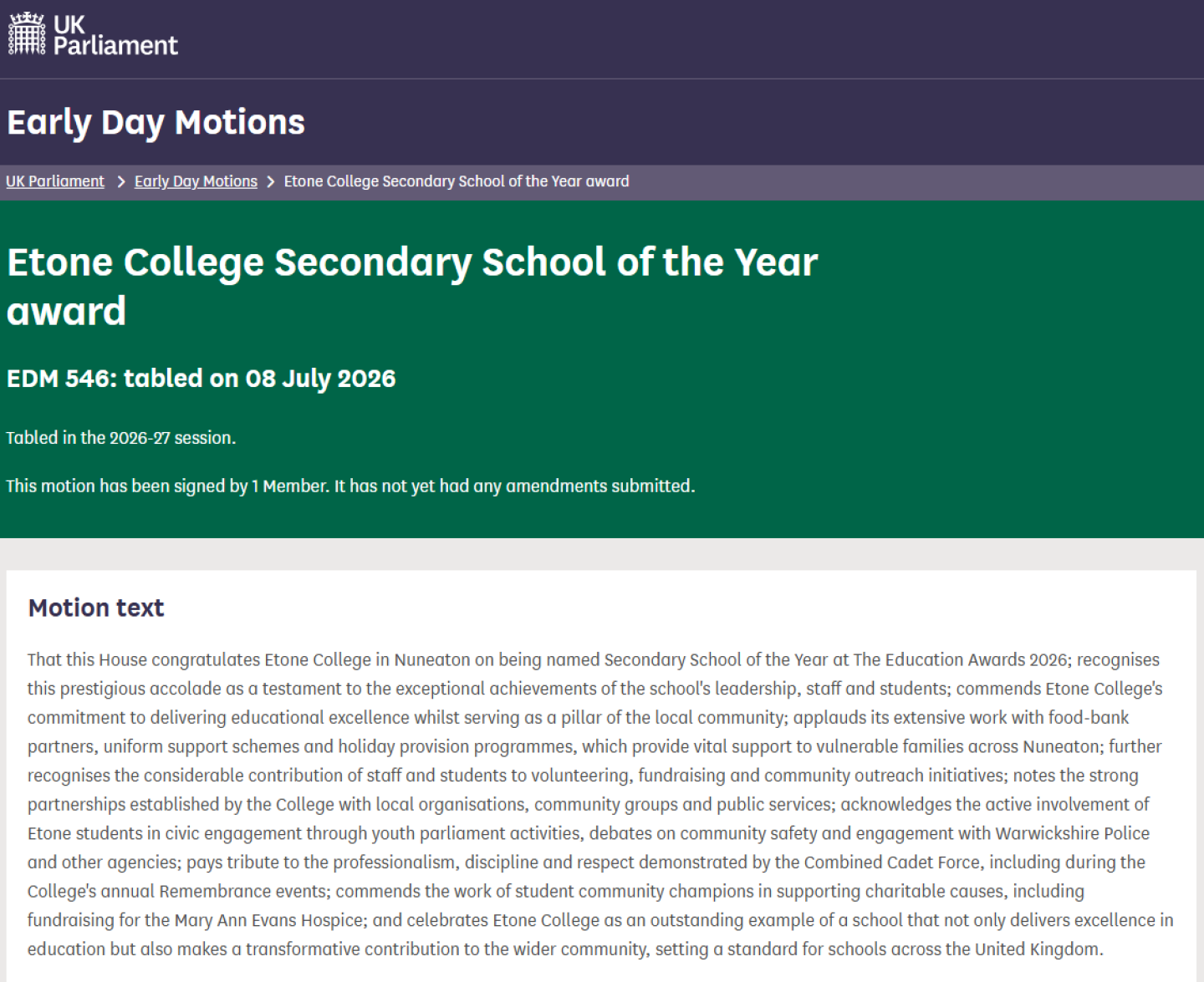1204x982 pixels.
Task: Click the word 'award' on the heading's second line
Action: 66,311
